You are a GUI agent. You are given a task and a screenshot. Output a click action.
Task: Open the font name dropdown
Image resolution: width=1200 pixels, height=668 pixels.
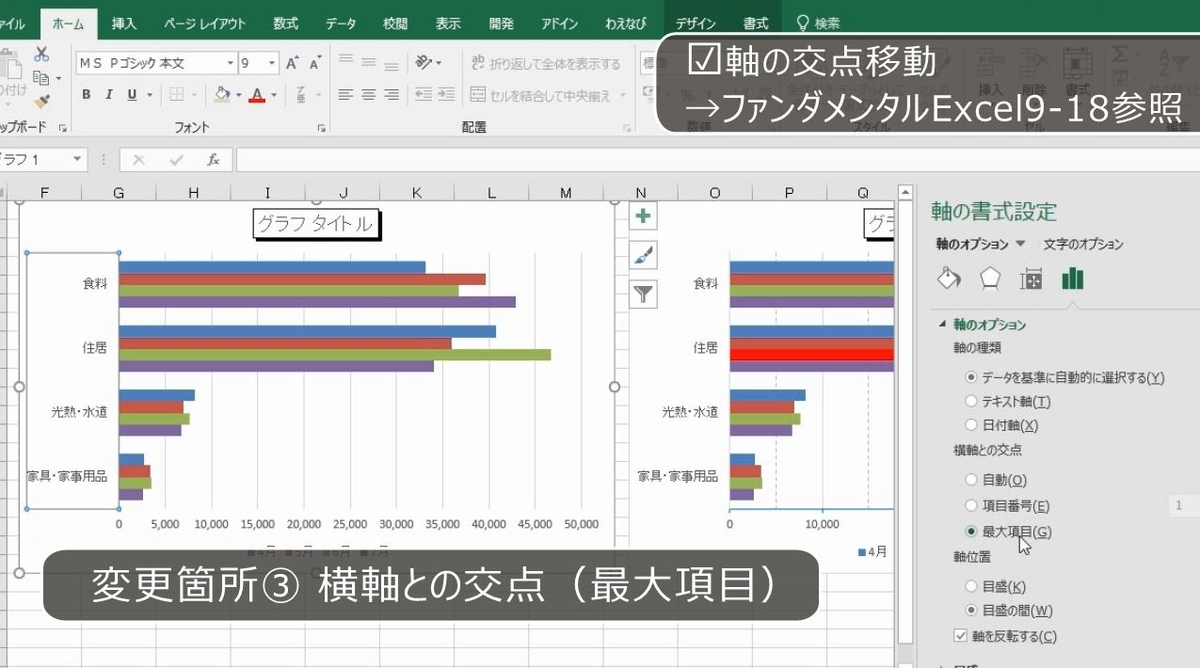pyautogui.click(x=231, y=63)
